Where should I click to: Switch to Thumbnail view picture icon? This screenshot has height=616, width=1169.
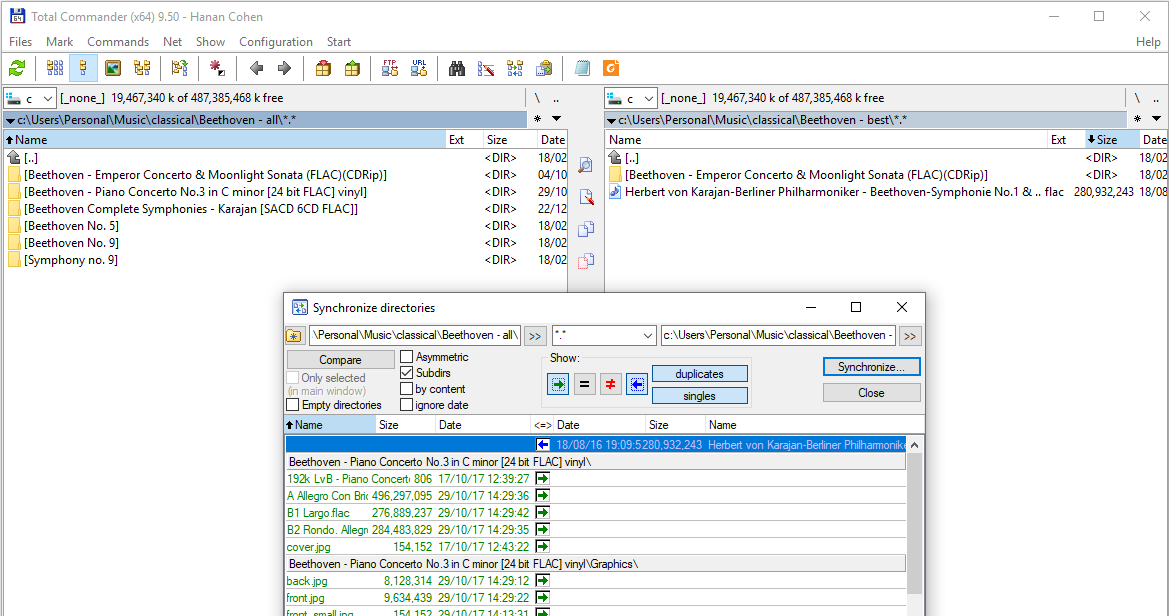(x=113, y=69)
